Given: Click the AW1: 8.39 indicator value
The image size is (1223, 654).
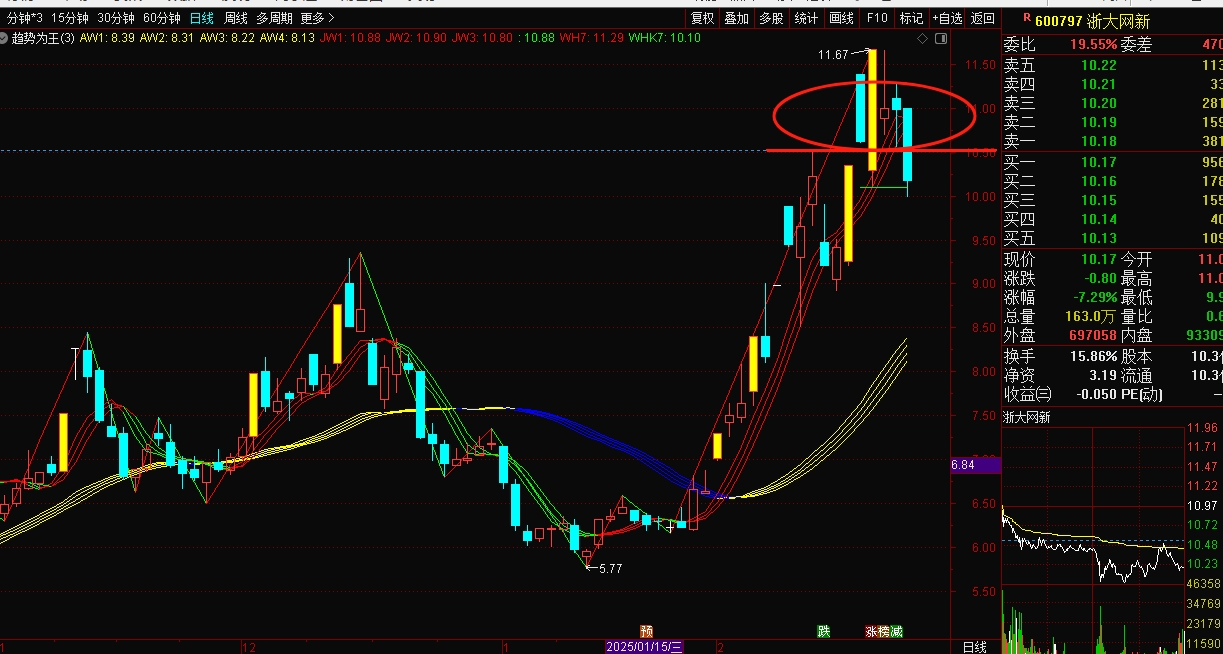Looking at the screenshot, I should click(x=108, y=38).
